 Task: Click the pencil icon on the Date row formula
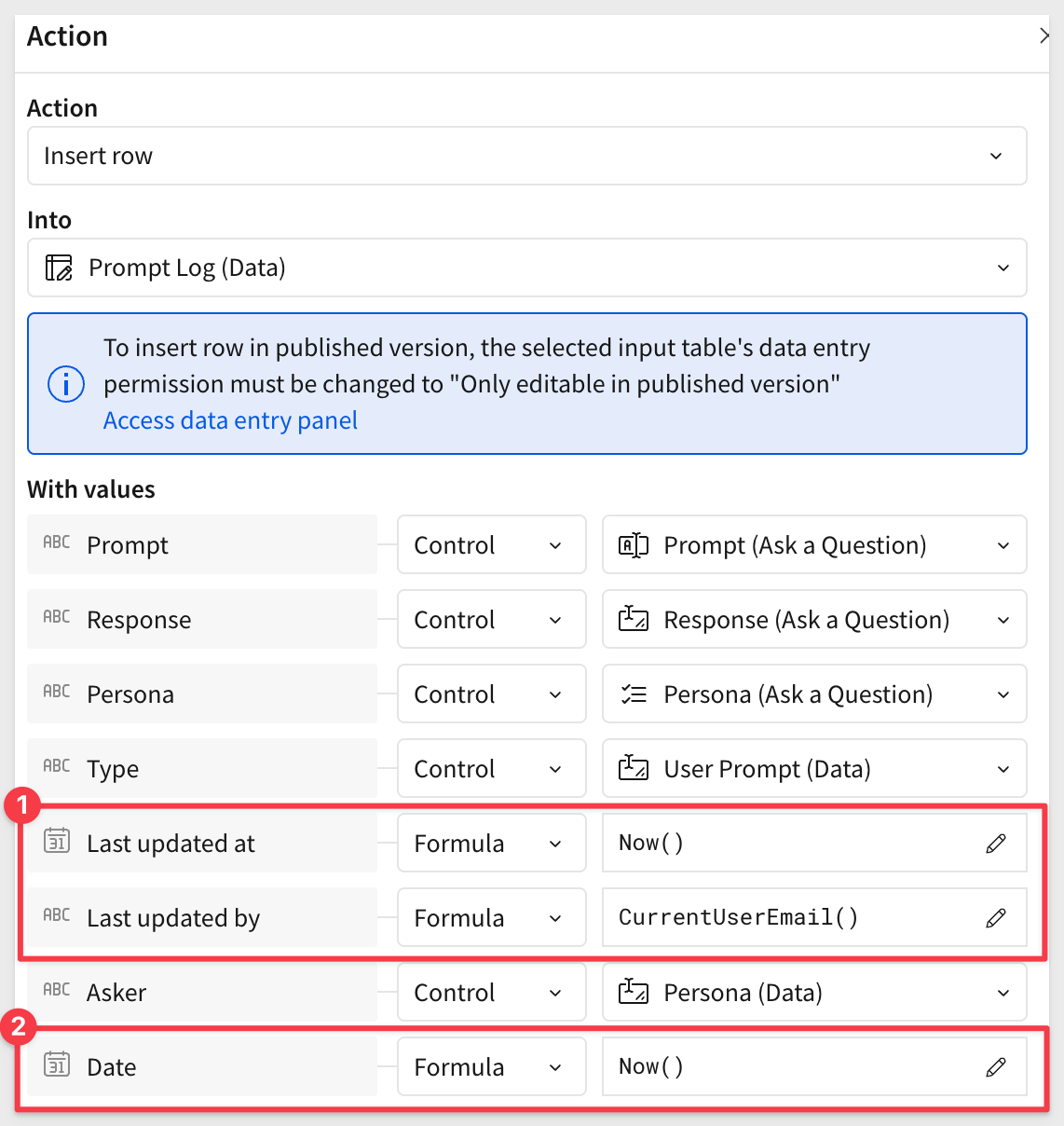[x=996, y=1067]
